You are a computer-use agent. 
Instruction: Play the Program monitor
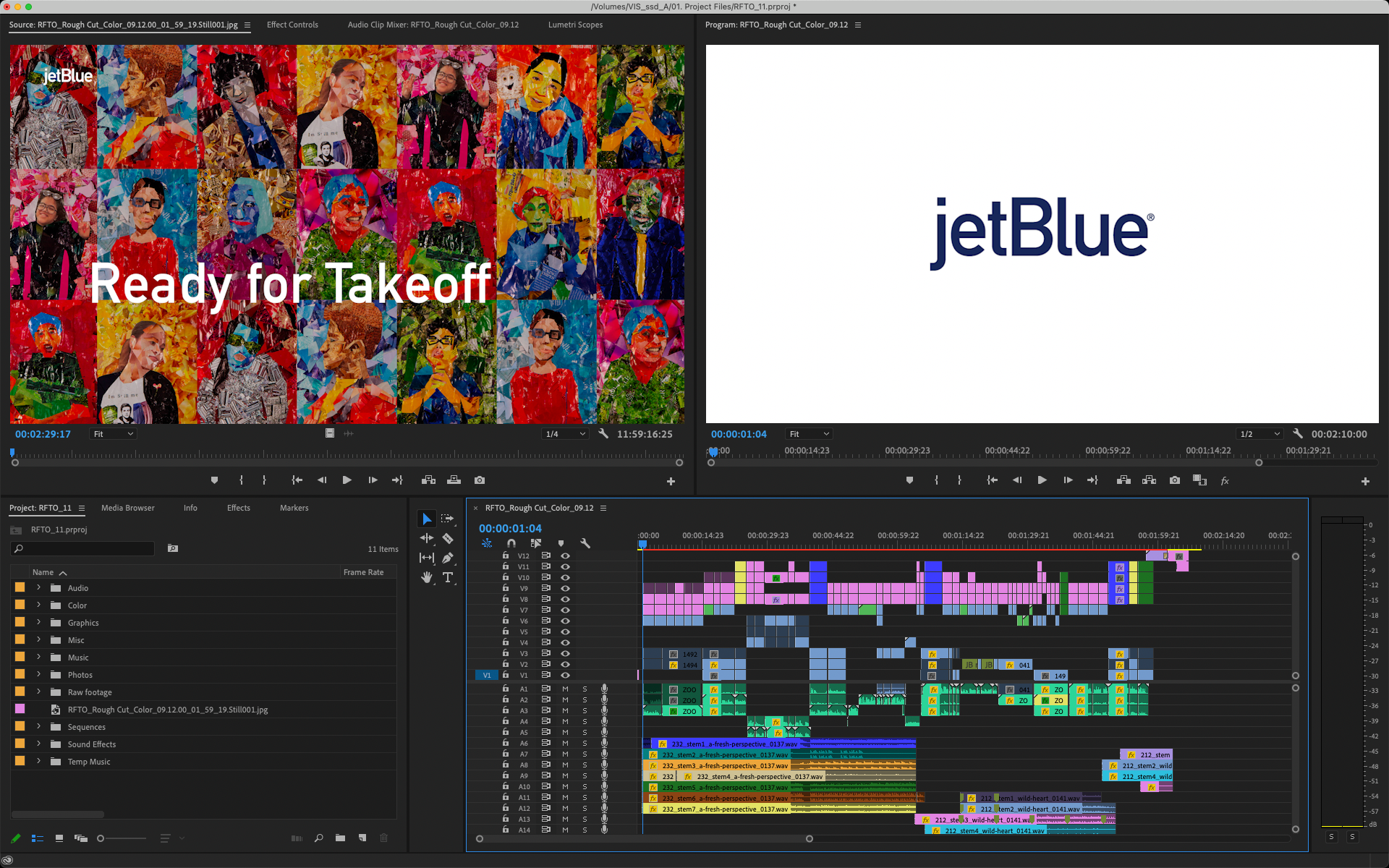coord(1042,480)
